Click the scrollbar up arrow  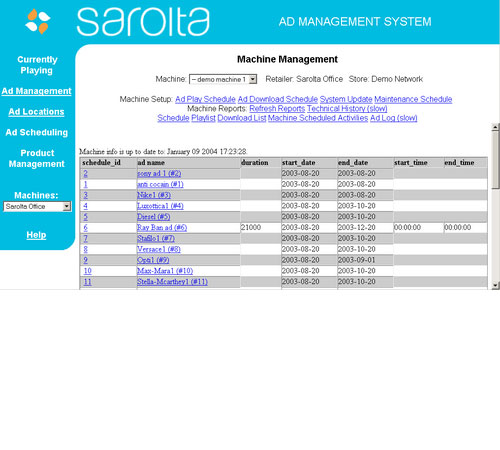point(496,127)
